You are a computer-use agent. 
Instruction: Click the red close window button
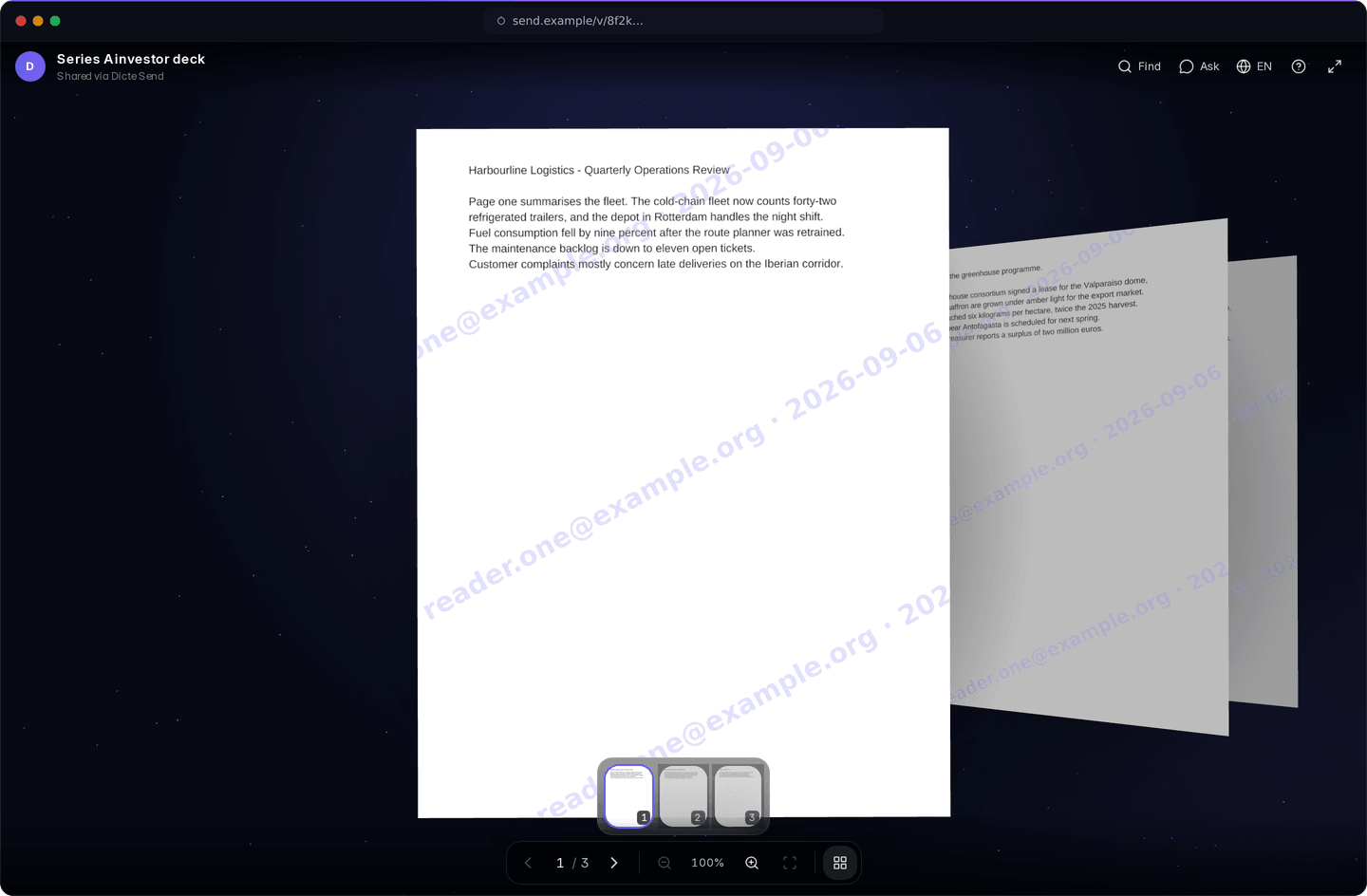click(21, 21)
